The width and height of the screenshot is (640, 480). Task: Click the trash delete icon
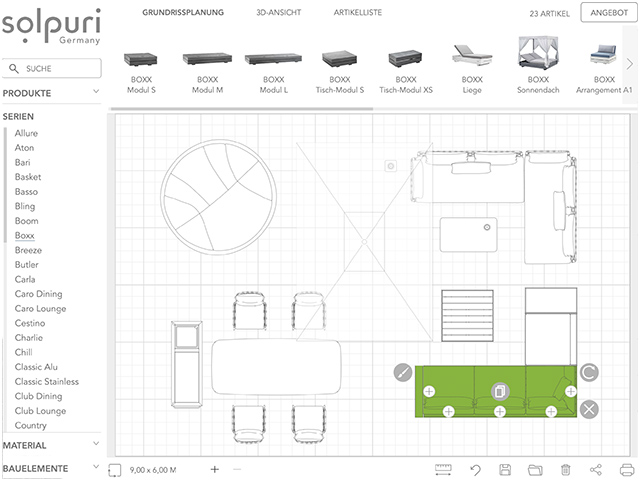[x=566, y=469]
